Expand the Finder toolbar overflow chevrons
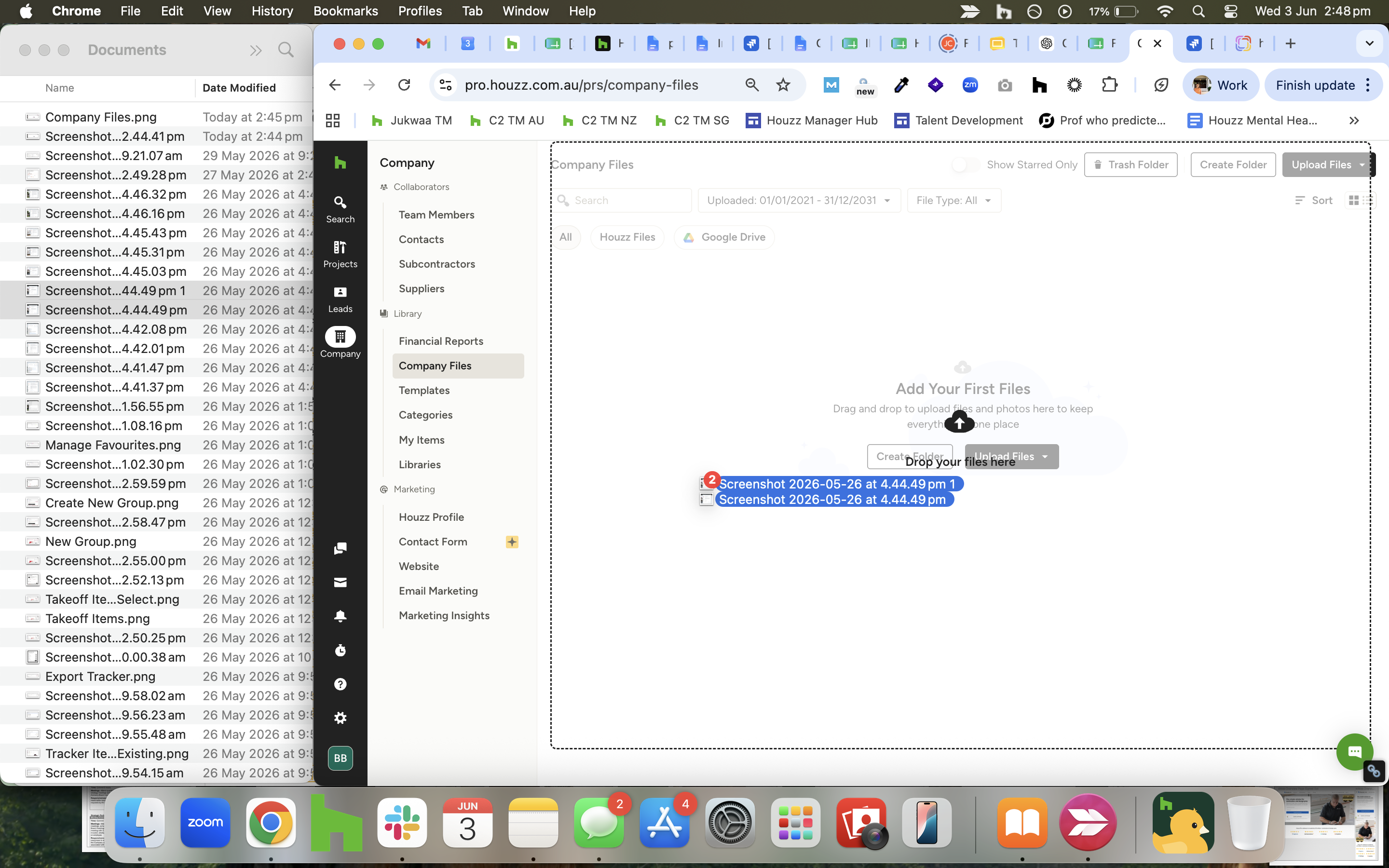 click(x=256, y=51)
